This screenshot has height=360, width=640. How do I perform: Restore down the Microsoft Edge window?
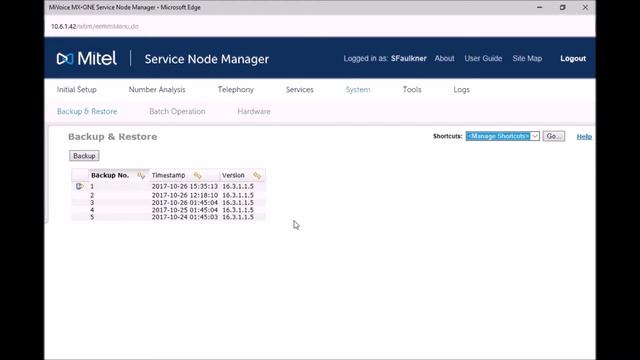pos(562,7)
